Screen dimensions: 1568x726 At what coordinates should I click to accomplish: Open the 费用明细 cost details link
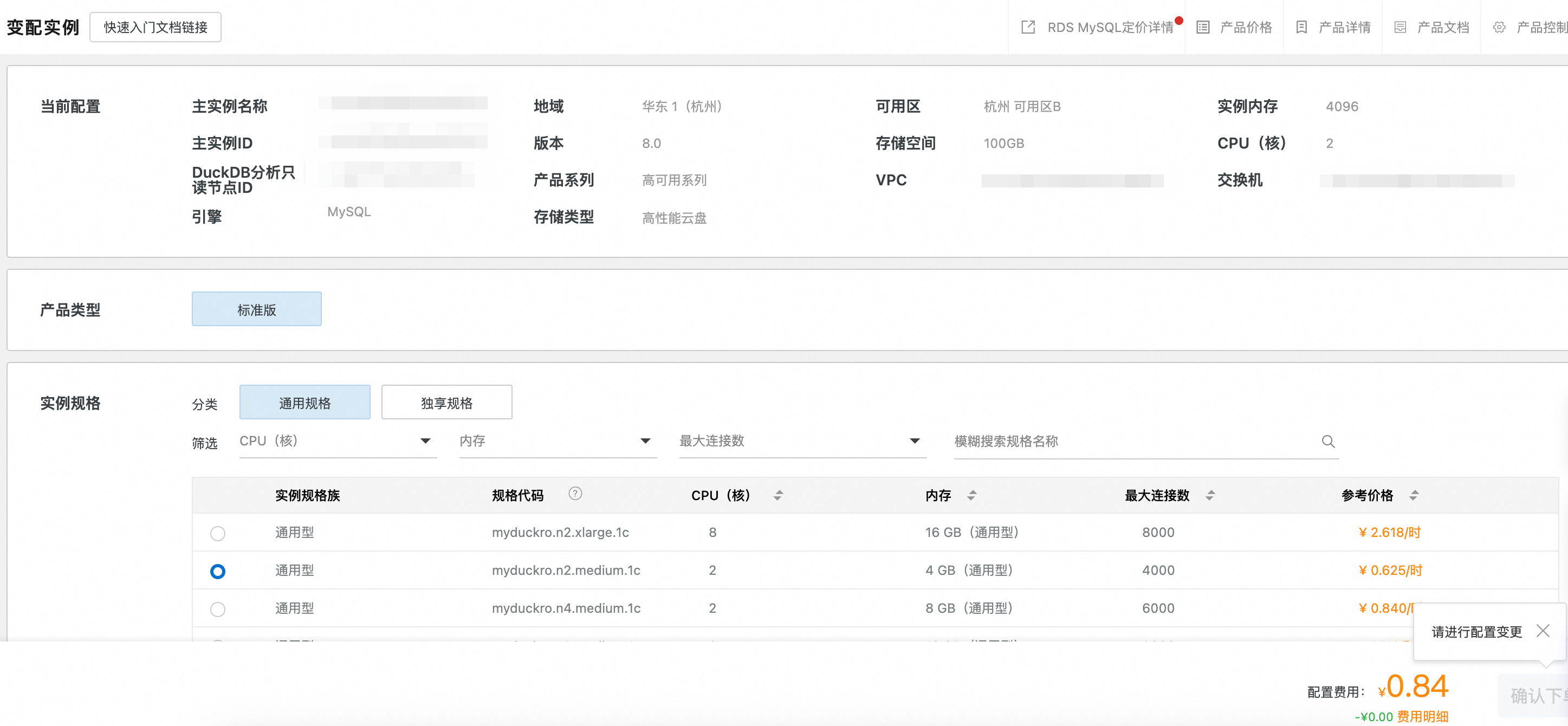tap(1422, 716)
